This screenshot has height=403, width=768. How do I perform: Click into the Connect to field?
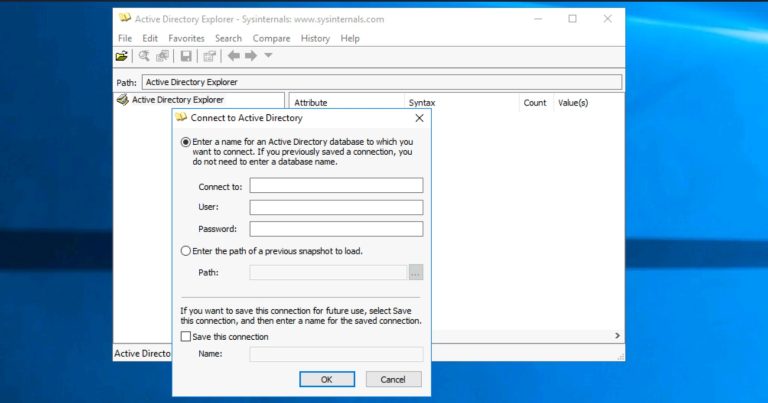336,185
